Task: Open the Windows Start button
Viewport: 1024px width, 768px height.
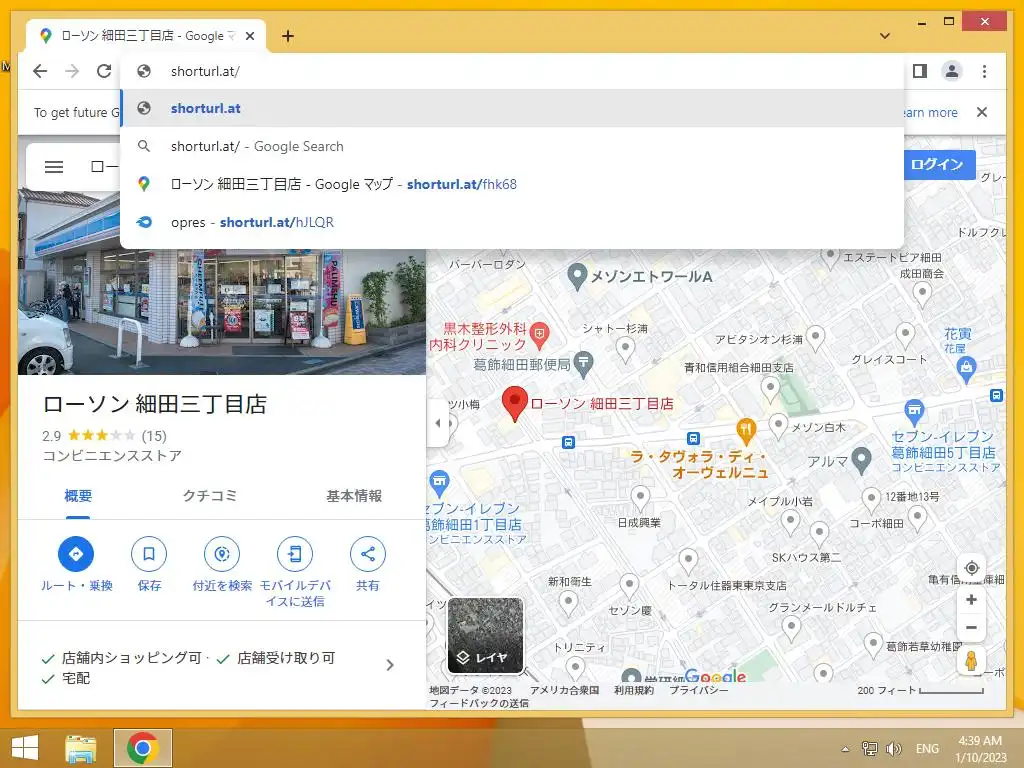Action: pyautogui.click(x=25, y=748)
